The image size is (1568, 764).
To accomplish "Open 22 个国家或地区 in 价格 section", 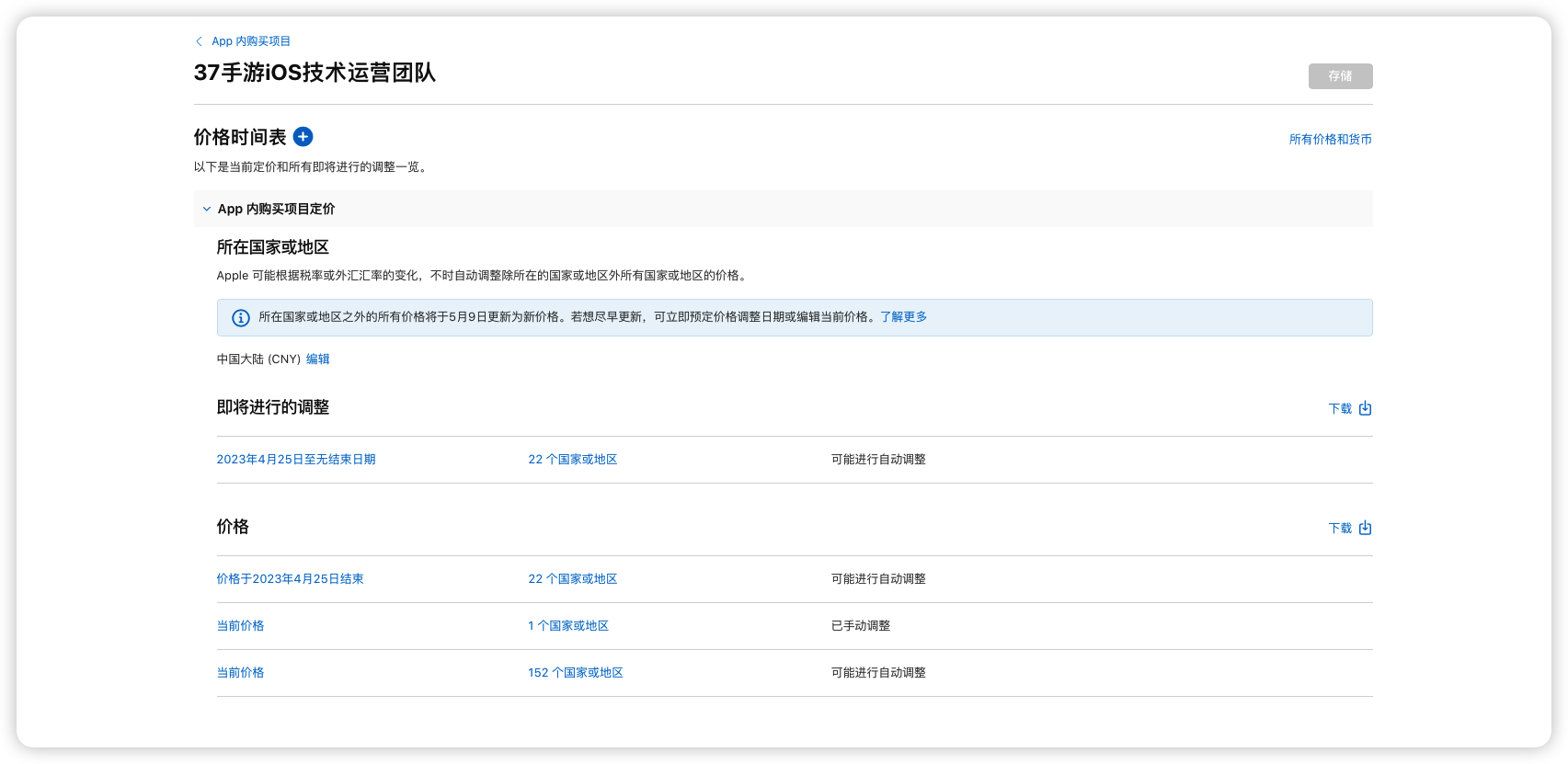I will (x=572, y=579).
